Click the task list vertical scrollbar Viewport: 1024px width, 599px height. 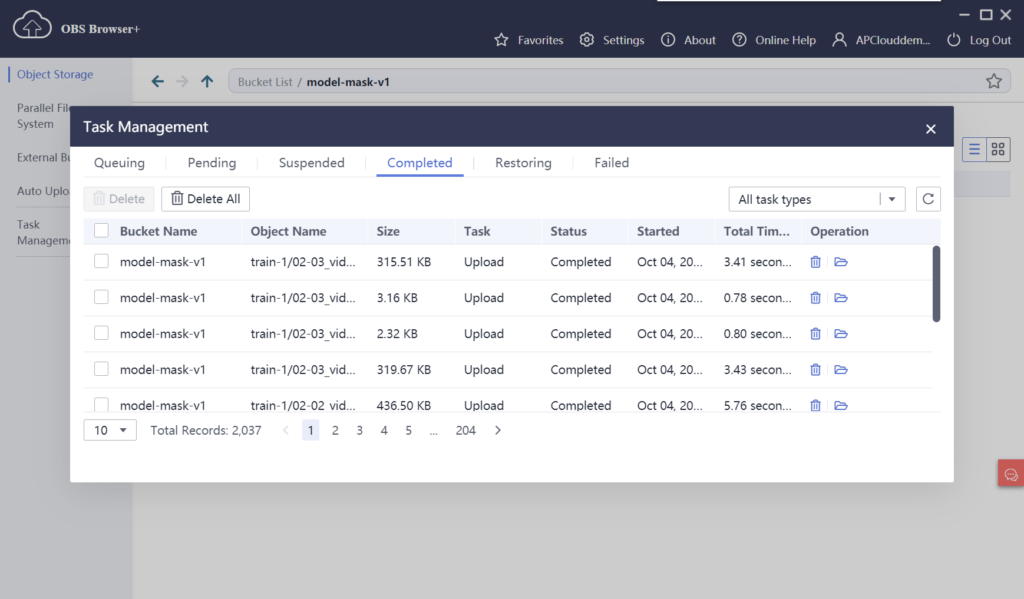pyautogui.click(x=936, y=283)
